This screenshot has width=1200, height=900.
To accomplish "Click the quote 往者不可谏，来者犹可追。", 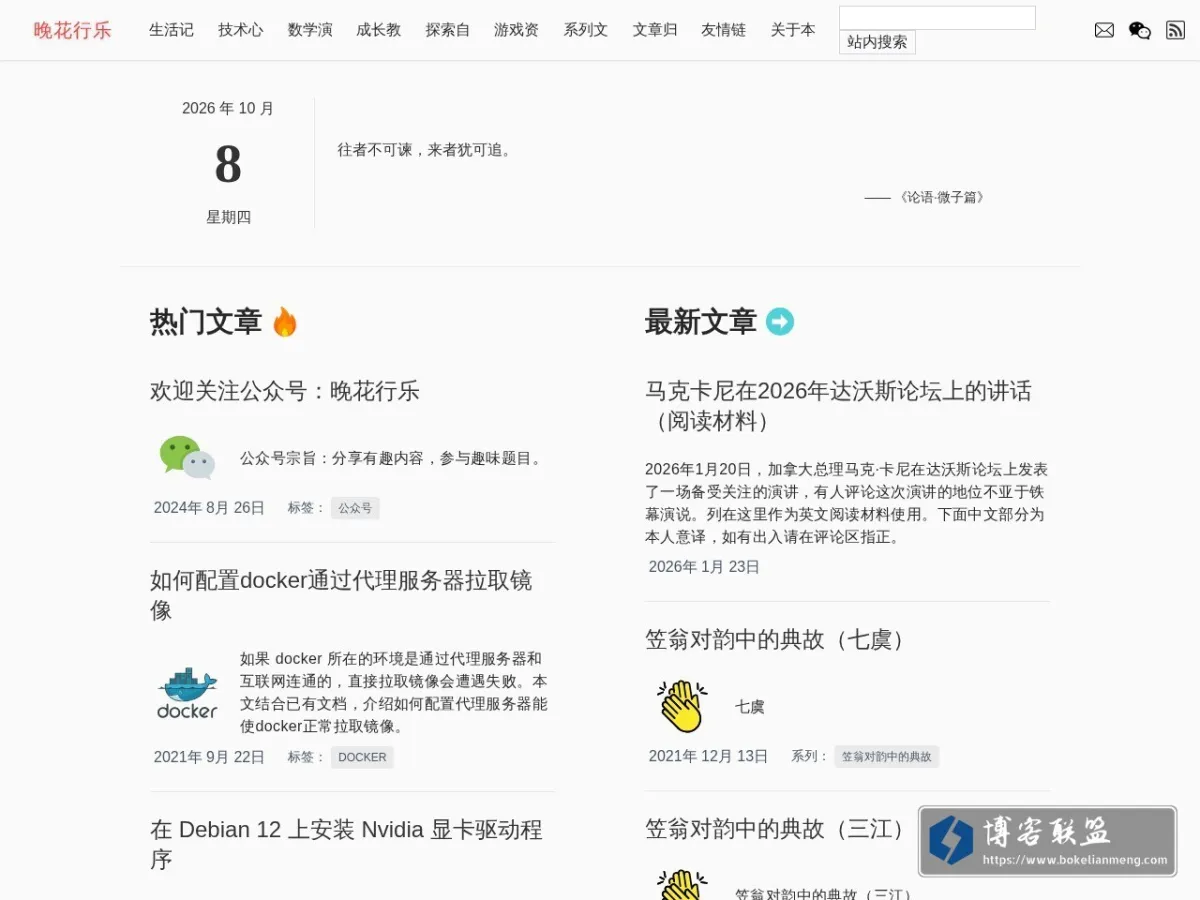I will tap(427, 150).
